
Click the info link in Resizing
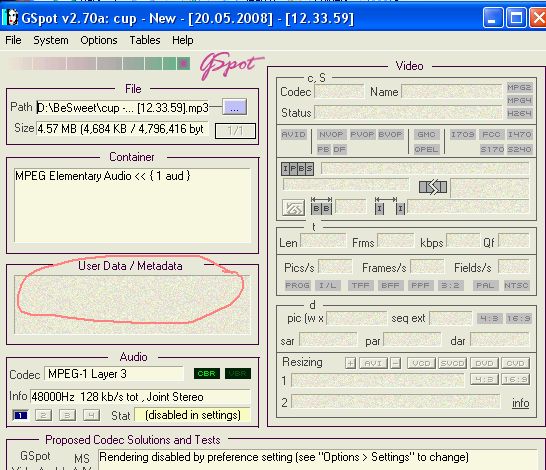[x=520, y=403]
